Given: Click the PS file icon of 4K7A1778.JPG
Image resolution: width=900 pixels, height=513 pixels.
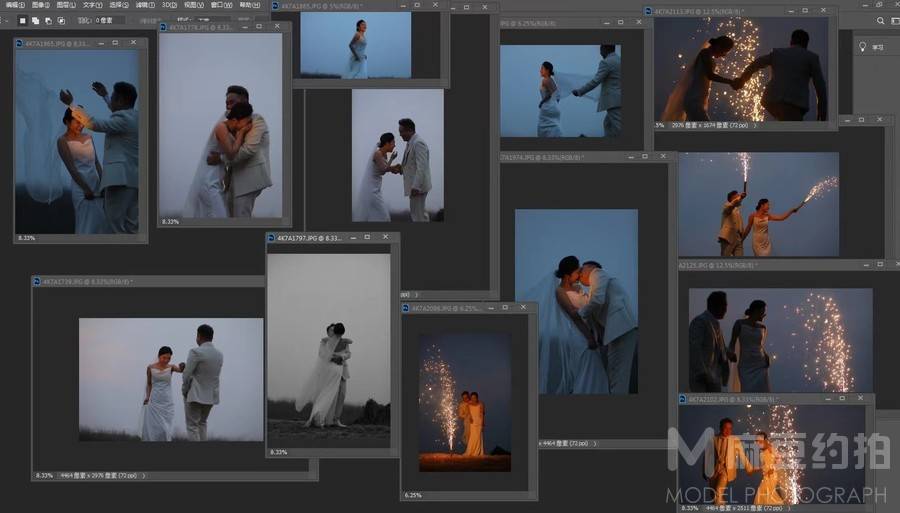Looking at the screenshot, I should (x=164, y=27).
